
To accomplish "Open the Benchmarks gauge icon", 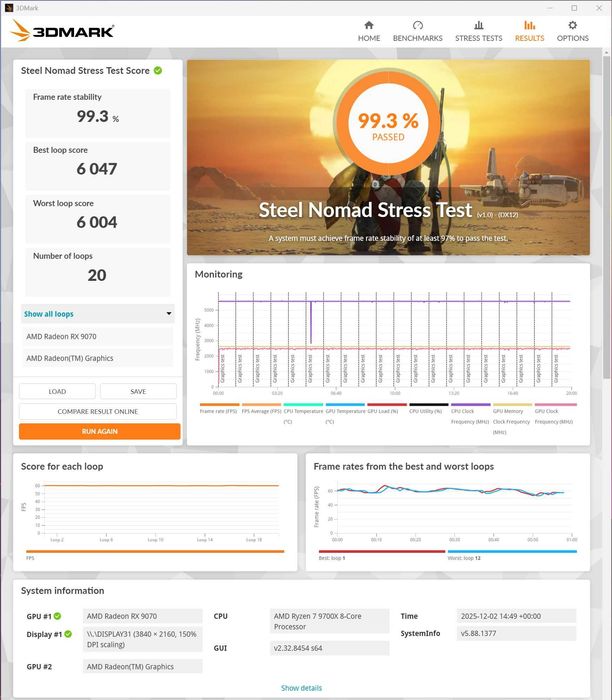I will (417, 25).
